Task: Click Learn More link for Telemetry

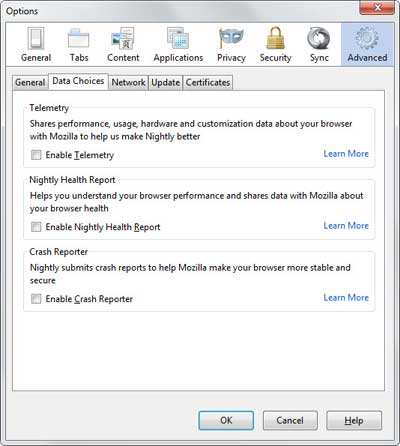Action: coord(346,154)
